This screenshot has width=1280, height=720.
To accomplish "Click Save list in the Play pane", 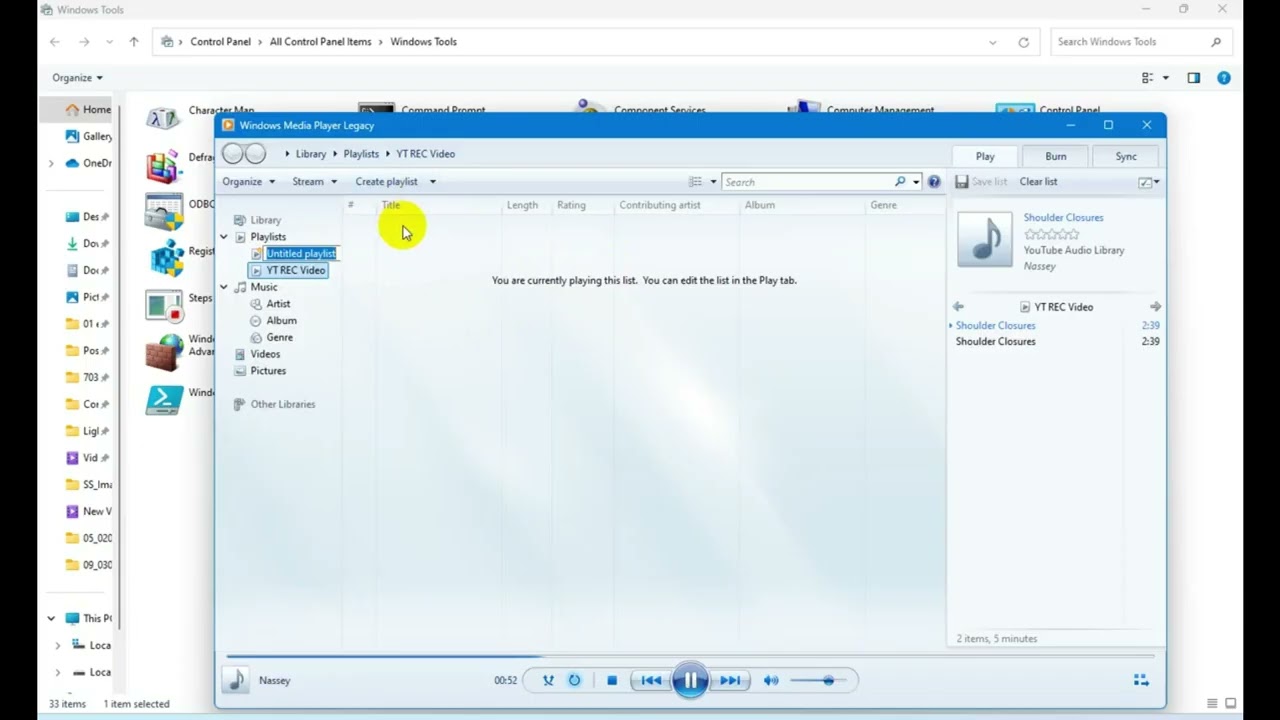I will click(x=981, y=182).
